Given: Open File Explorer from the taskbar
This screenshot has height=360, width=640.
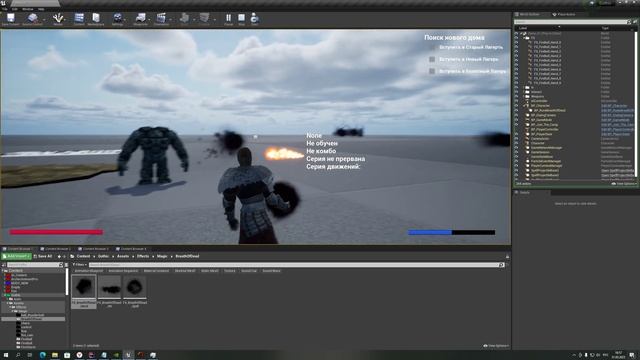Looking at the screenshot, I should (55, 355).
